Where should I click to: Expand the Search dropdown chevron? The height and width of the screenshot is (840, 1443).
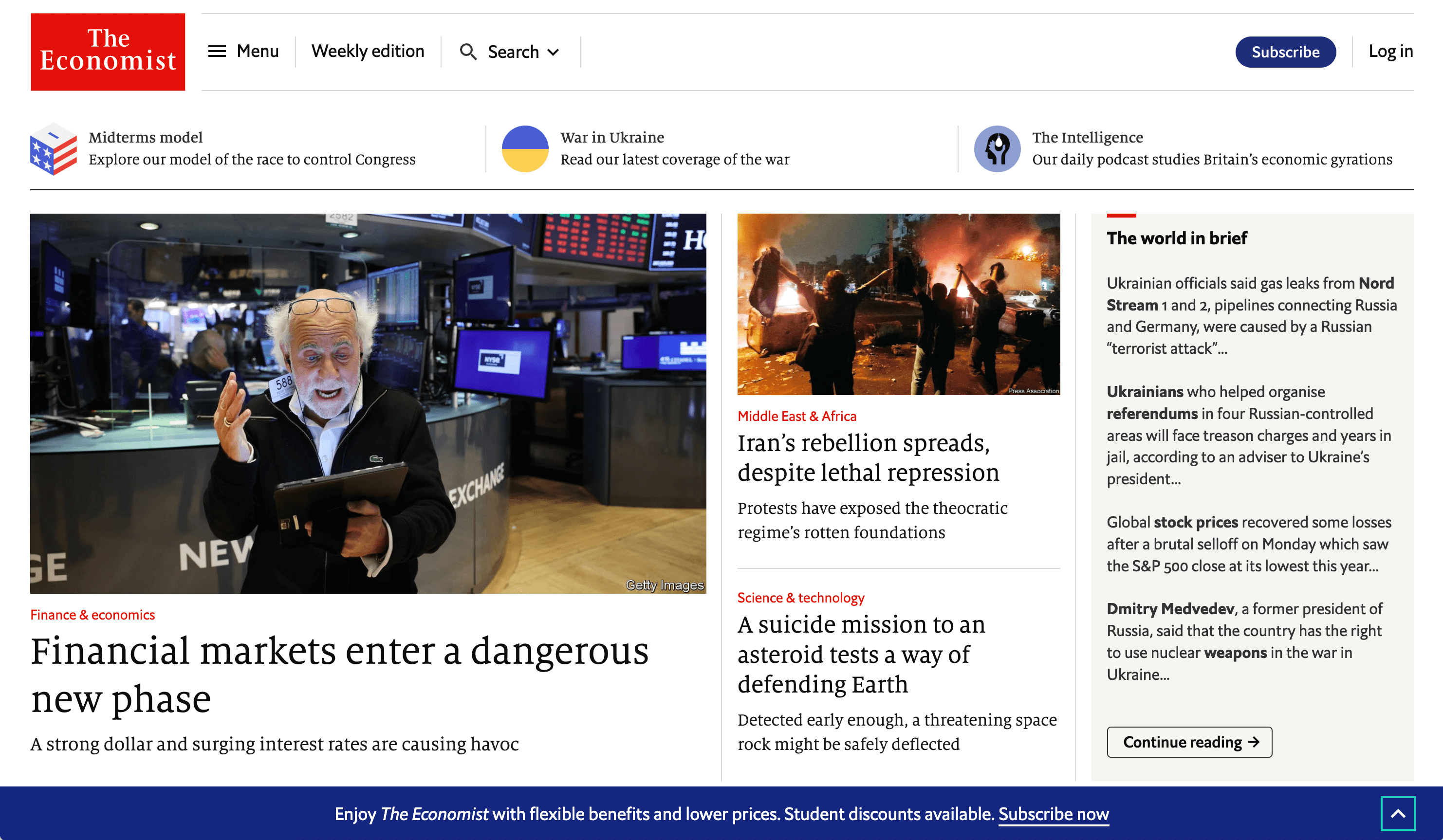click(x=553, y=53)
